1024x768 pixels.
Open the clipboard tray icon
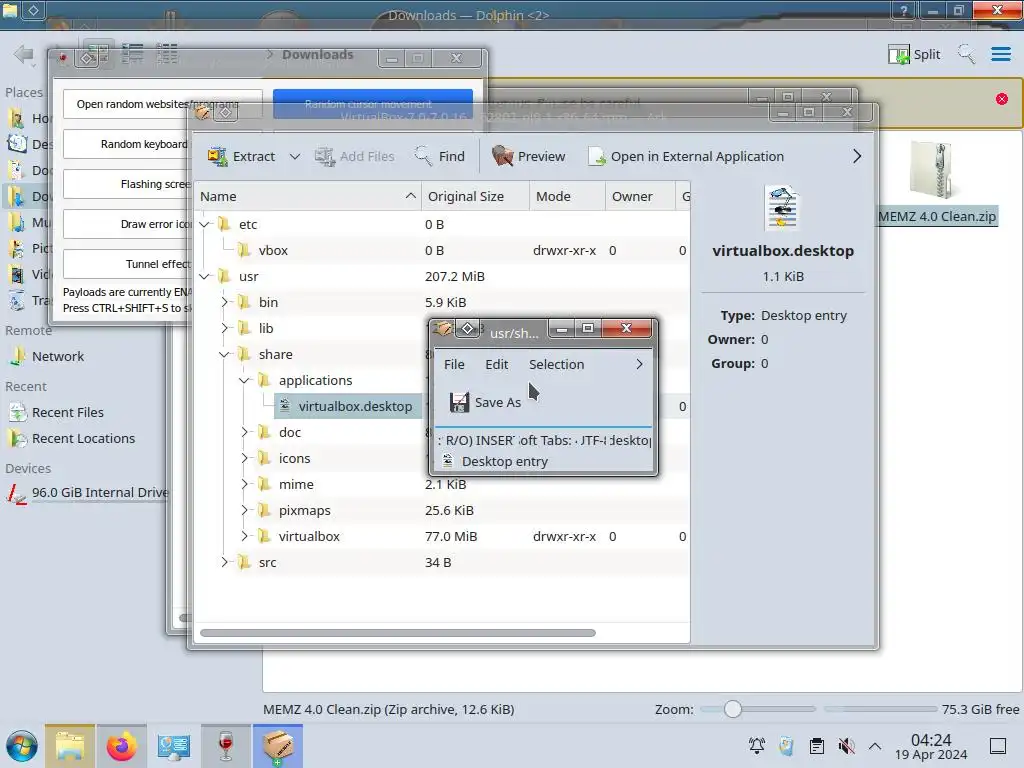(x=816, y=746)
